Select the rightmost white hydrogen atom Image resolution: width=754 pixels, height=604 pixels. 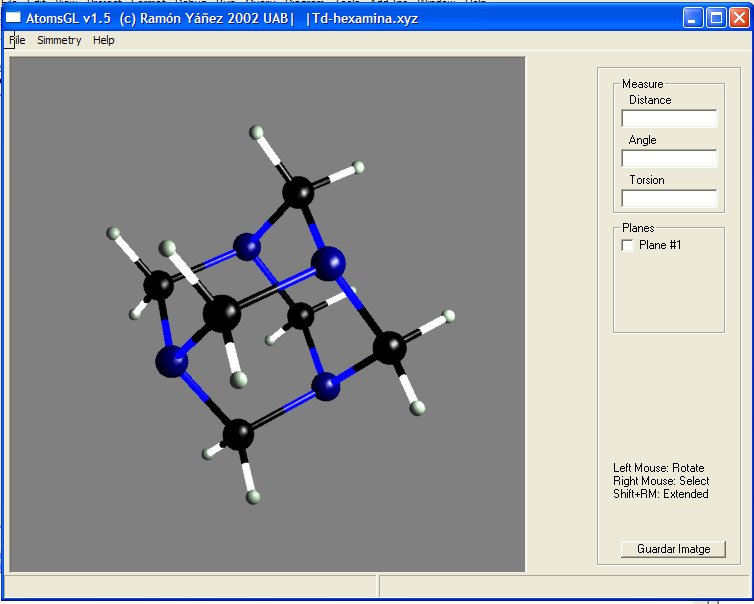tap(449, 317)
